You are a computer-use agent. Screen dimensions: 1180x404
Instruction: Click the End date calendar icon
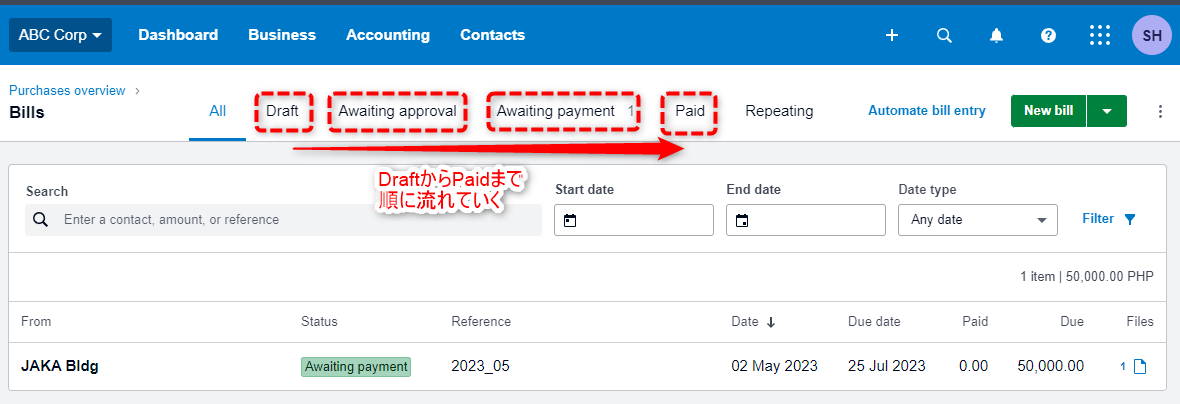click(742, 220)
